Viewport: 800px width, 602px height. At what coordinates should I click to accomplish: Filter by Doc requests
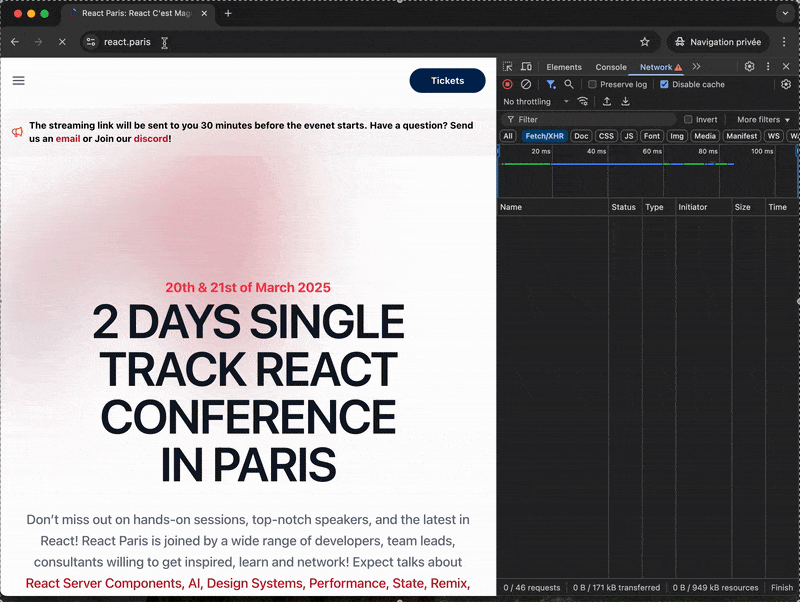click(x=581, y=136)
